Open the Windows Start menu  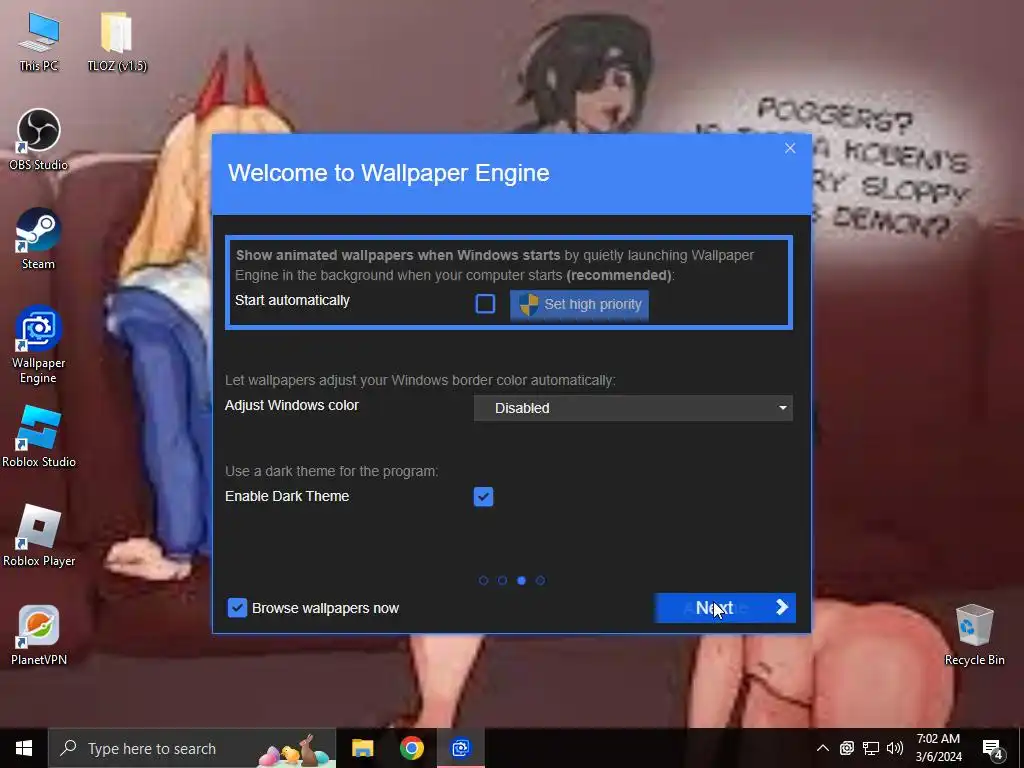pyautogui.click(x=24, y=748)
